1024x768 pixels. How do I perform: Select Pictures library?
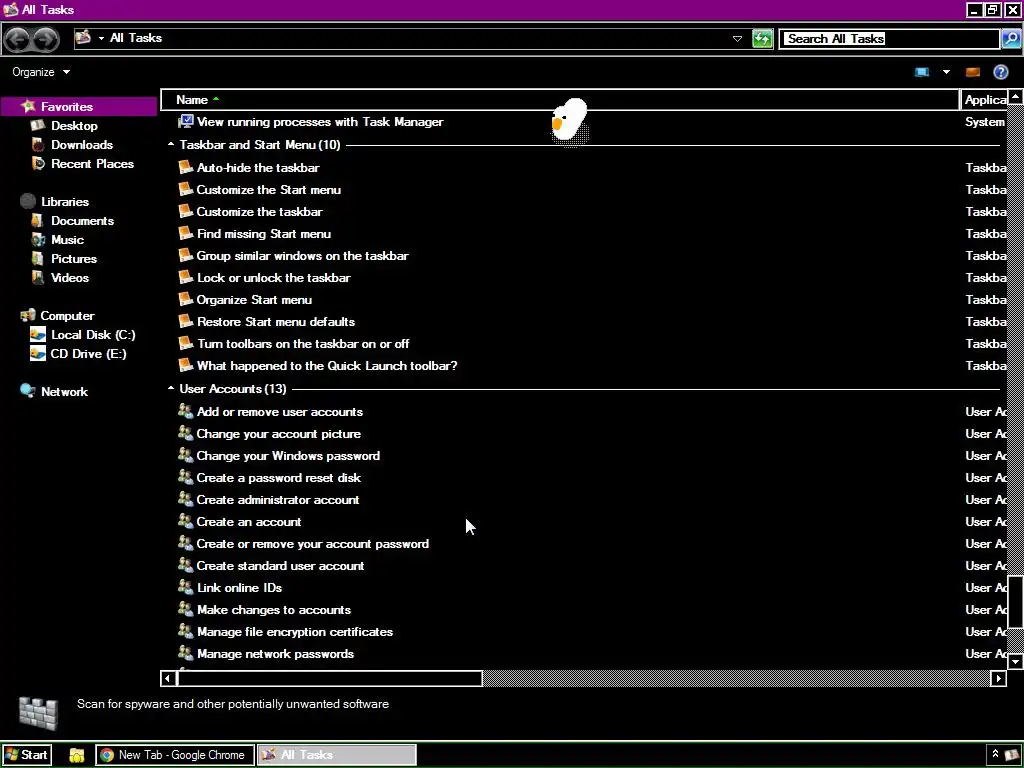tap(74, 259)
